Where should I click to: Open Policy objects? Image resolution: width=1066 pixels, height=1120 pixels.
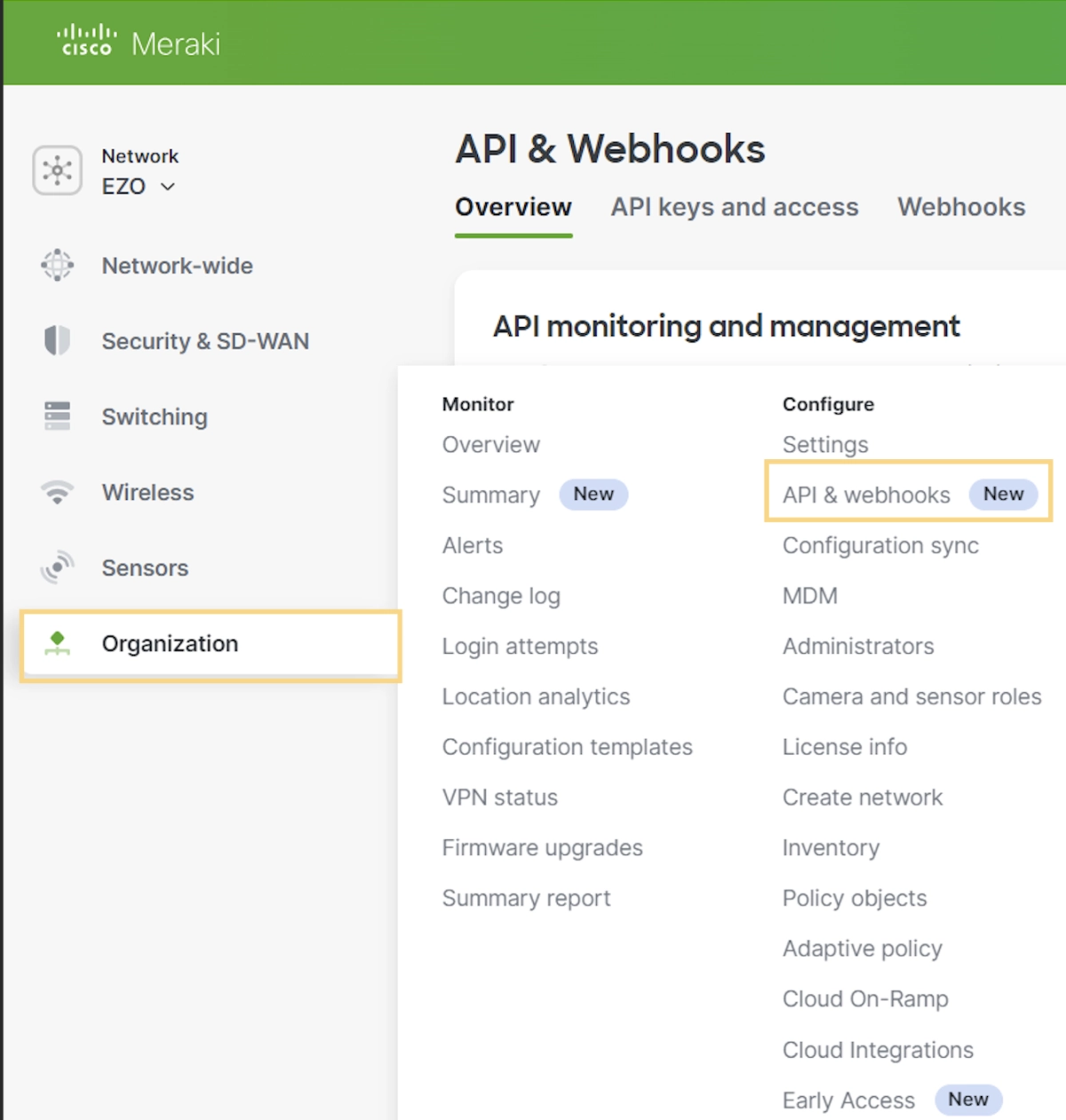(855, 898)
